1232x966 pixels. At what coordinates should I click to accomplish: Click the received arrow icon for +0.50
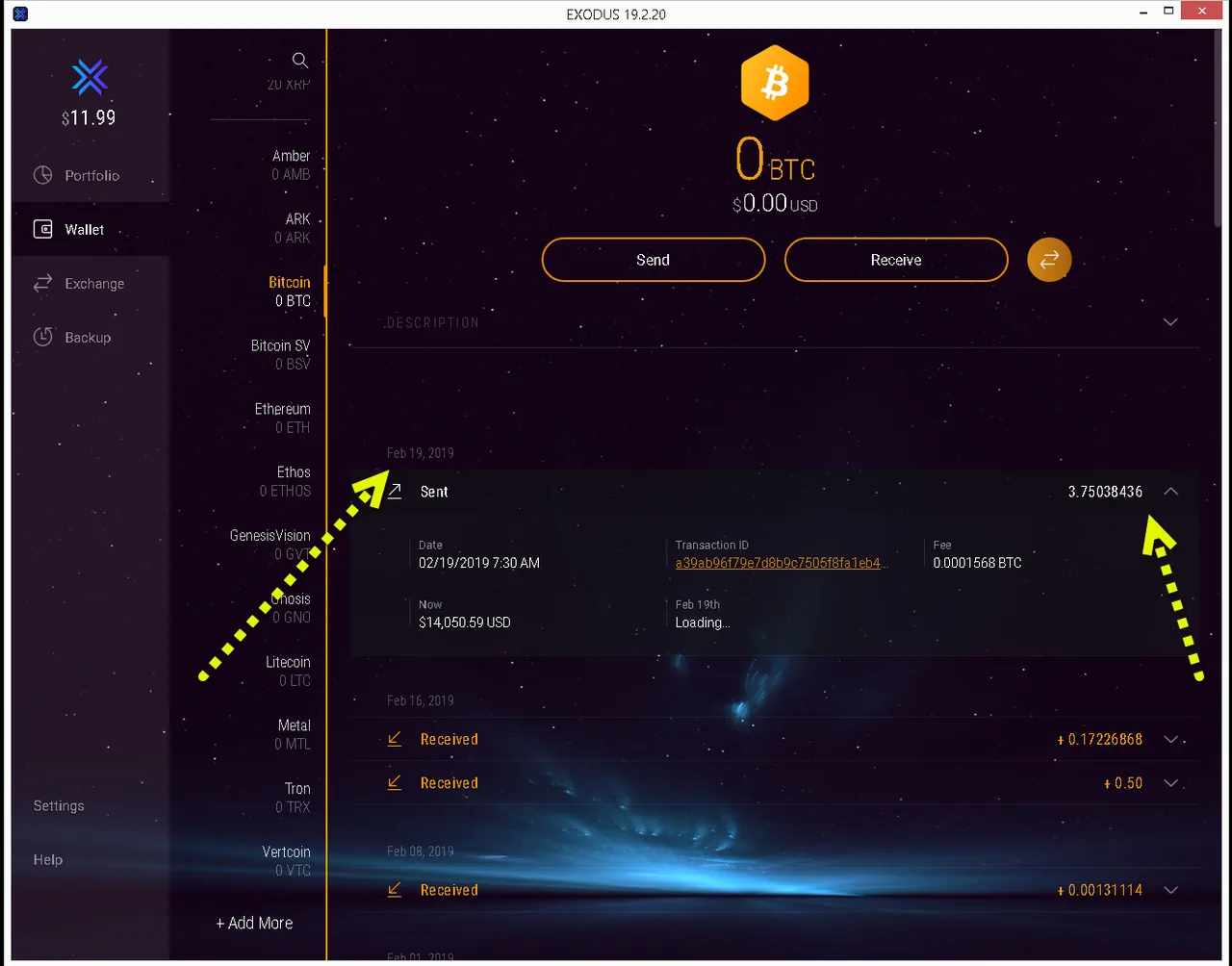(395, 782)
